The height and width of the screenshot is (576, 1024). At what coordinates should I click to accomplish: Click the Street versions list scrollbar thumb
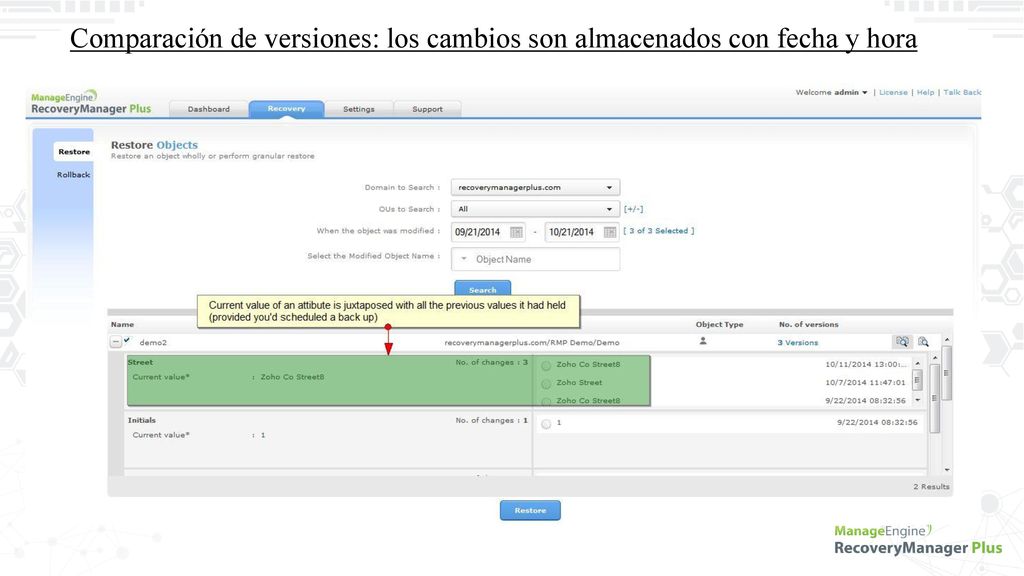918,379
